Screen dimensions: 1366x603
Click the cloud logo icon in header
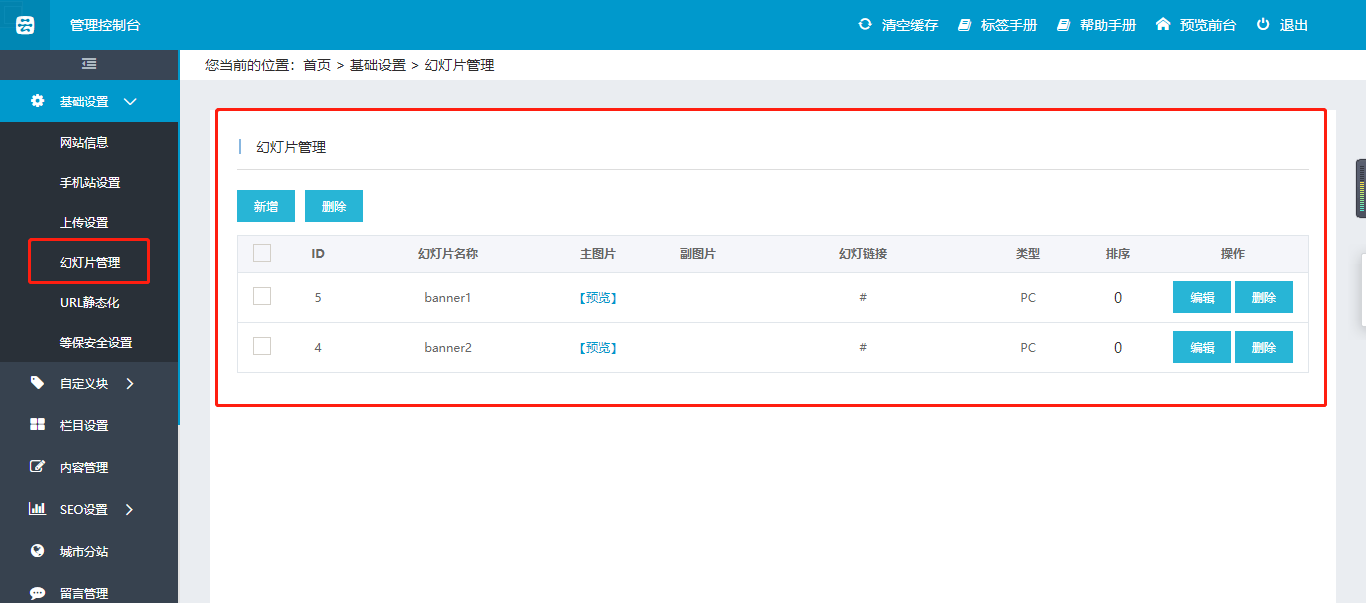[25, 25]
